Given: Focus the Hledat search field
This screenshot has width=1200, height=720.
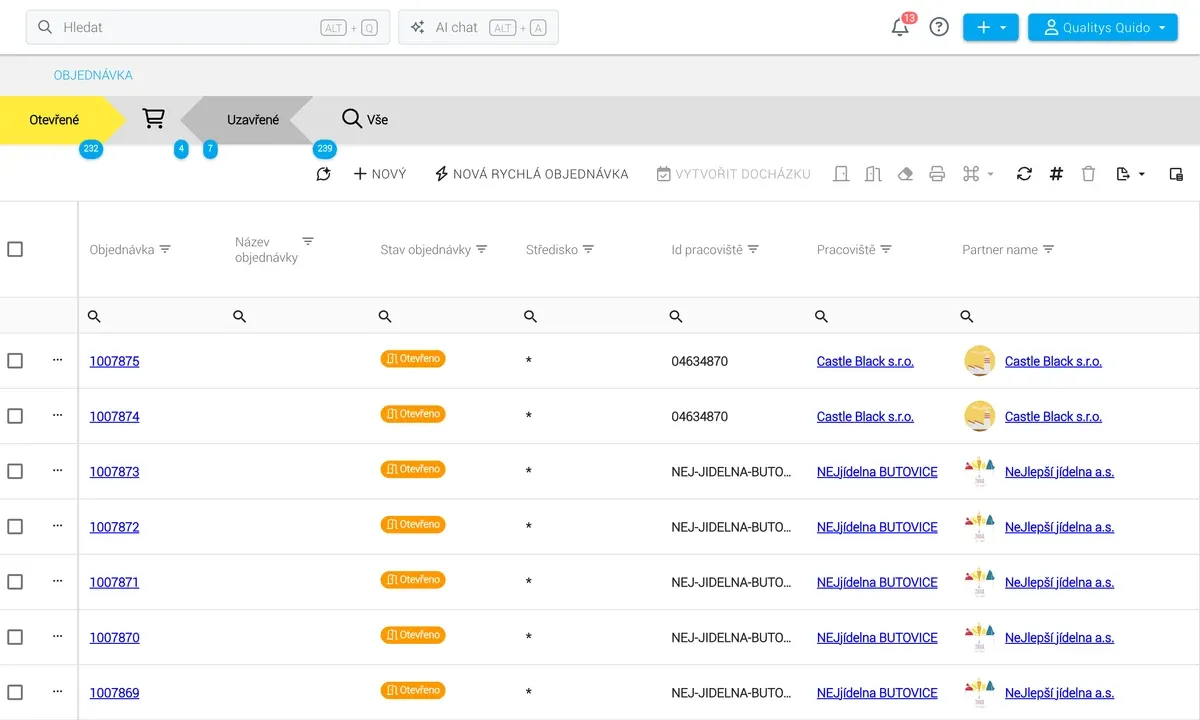Looking at the screenshot, I should tap(208, 27).
